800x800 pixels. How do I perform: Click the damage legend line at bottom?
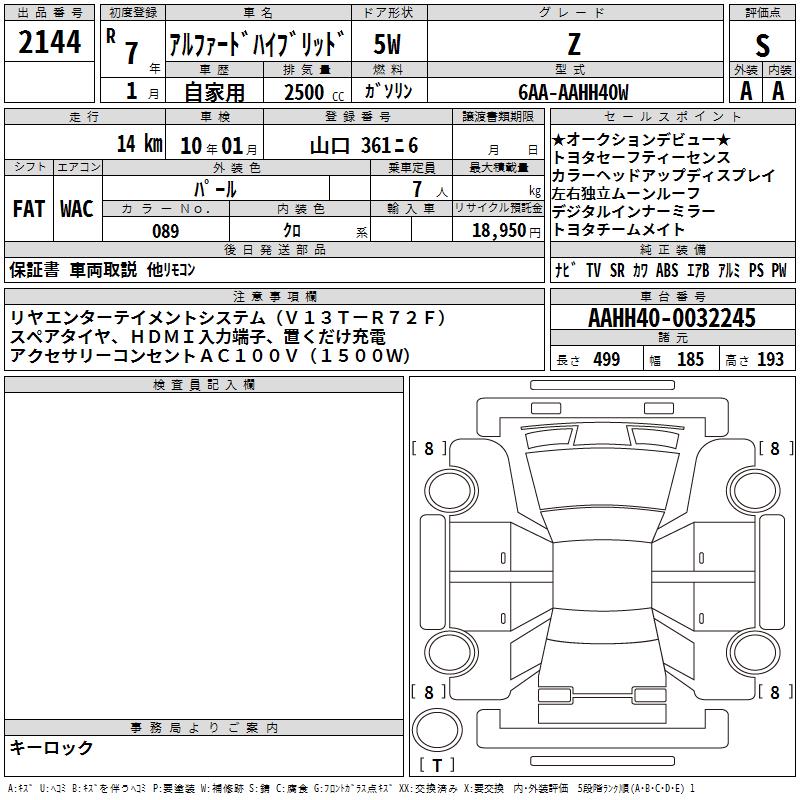[352, 788]
